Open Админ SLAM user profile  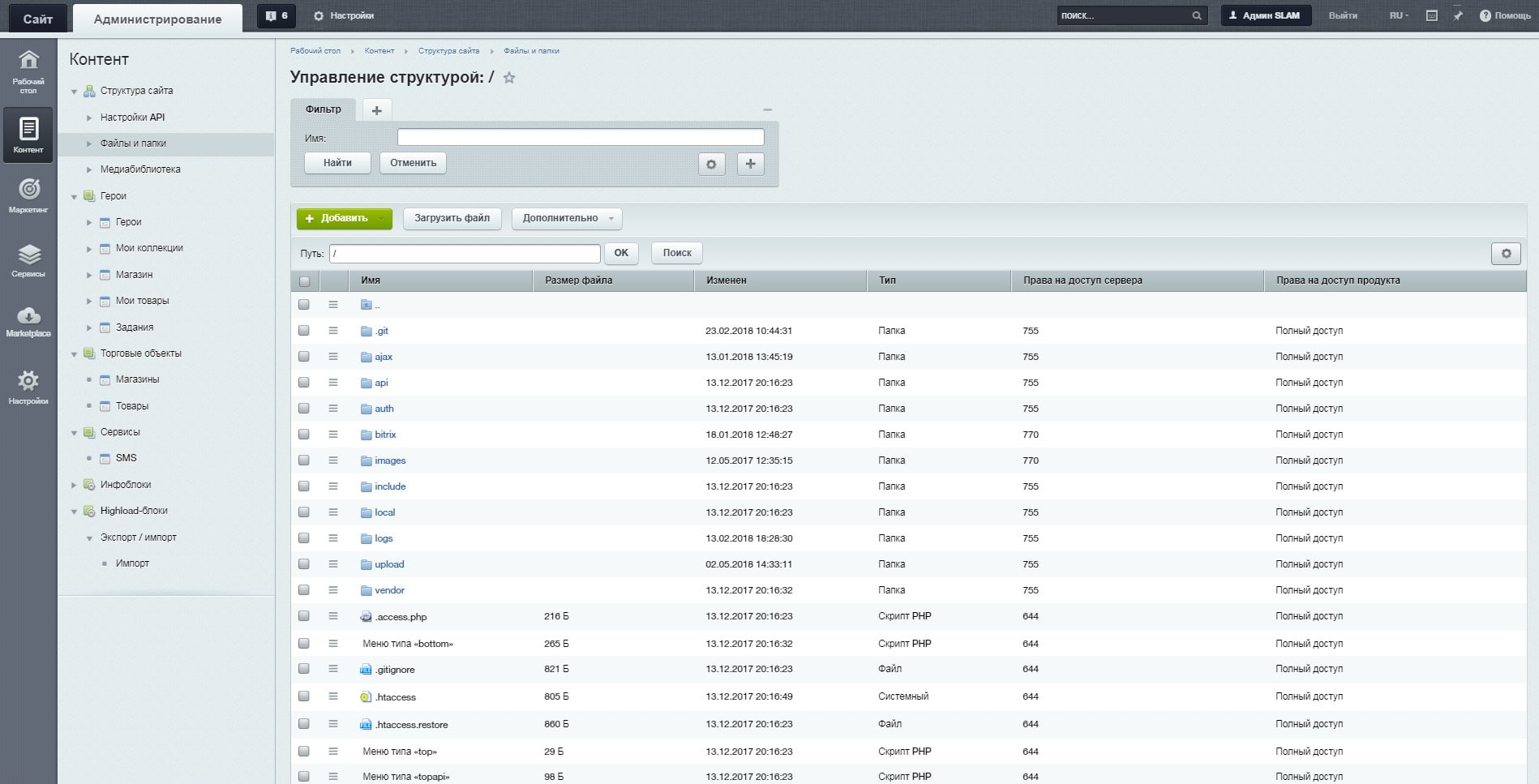1266,15
